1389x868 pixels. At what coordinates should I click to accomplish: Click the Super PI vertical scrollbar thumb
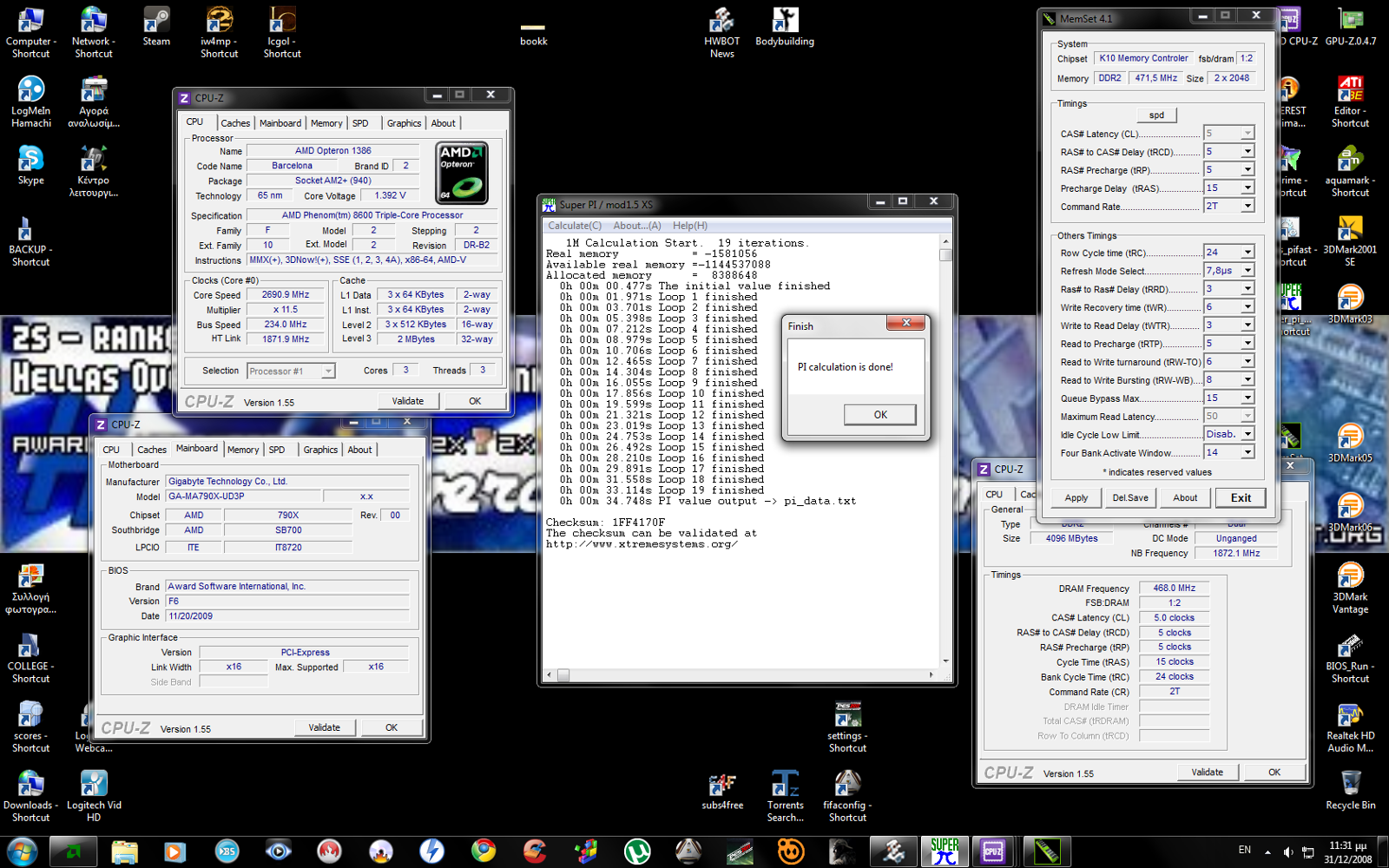[x=945, y=255]
